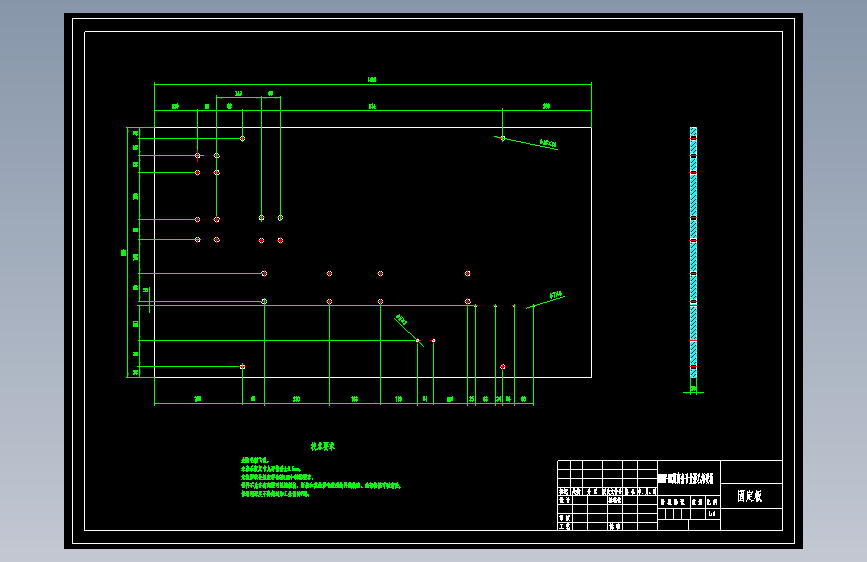
Task: Click the 330 dimension on bottom chain
Action: tap(296, 399)
